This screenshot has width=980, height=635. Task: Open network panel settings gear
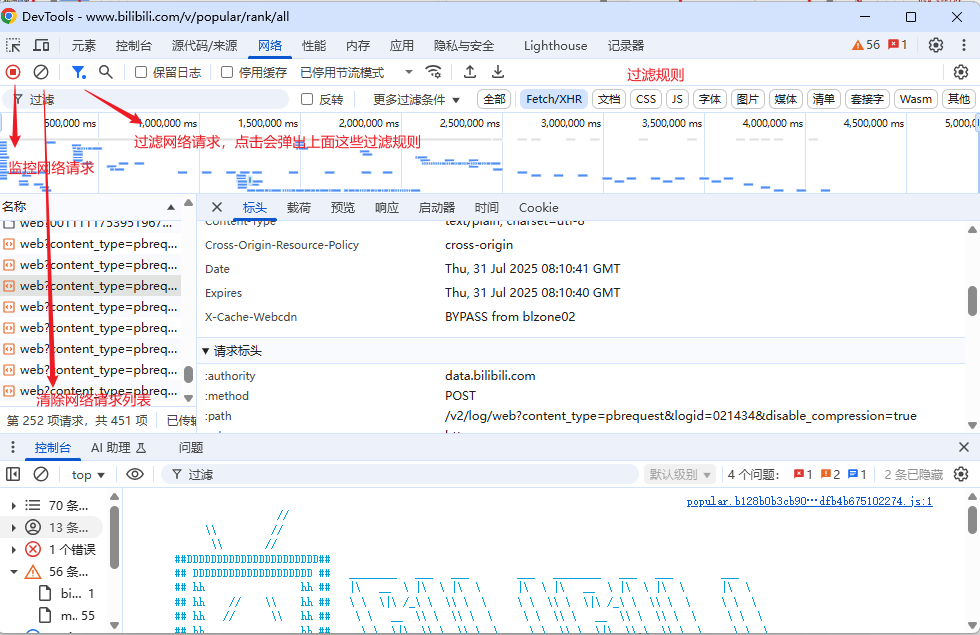[x=961, y=72]
